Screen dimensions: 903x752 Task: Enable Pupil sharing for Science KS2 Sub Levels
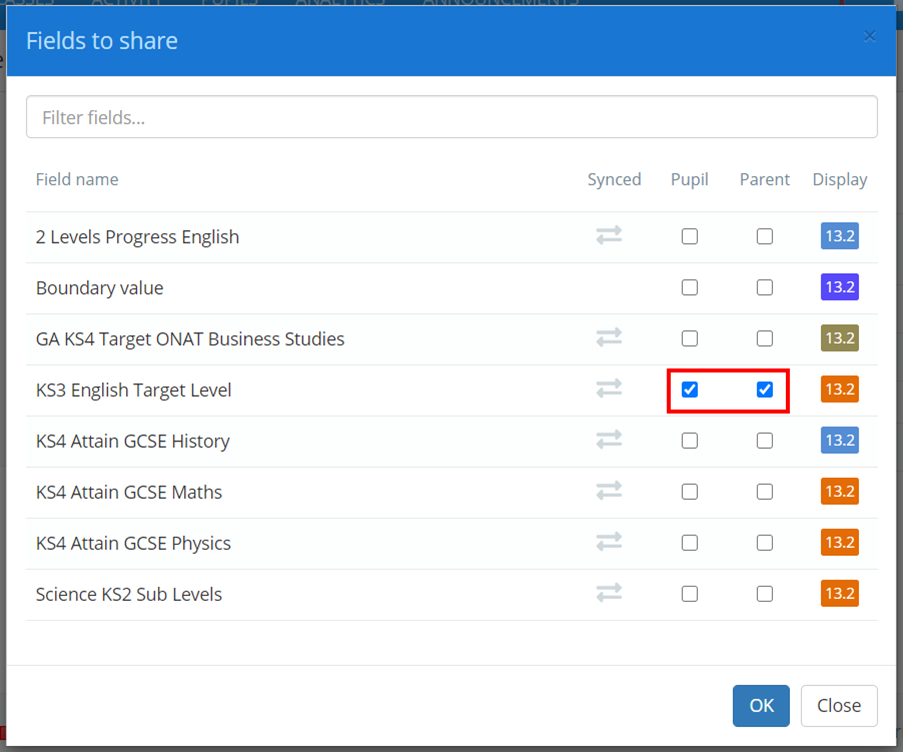click(689, 593)
